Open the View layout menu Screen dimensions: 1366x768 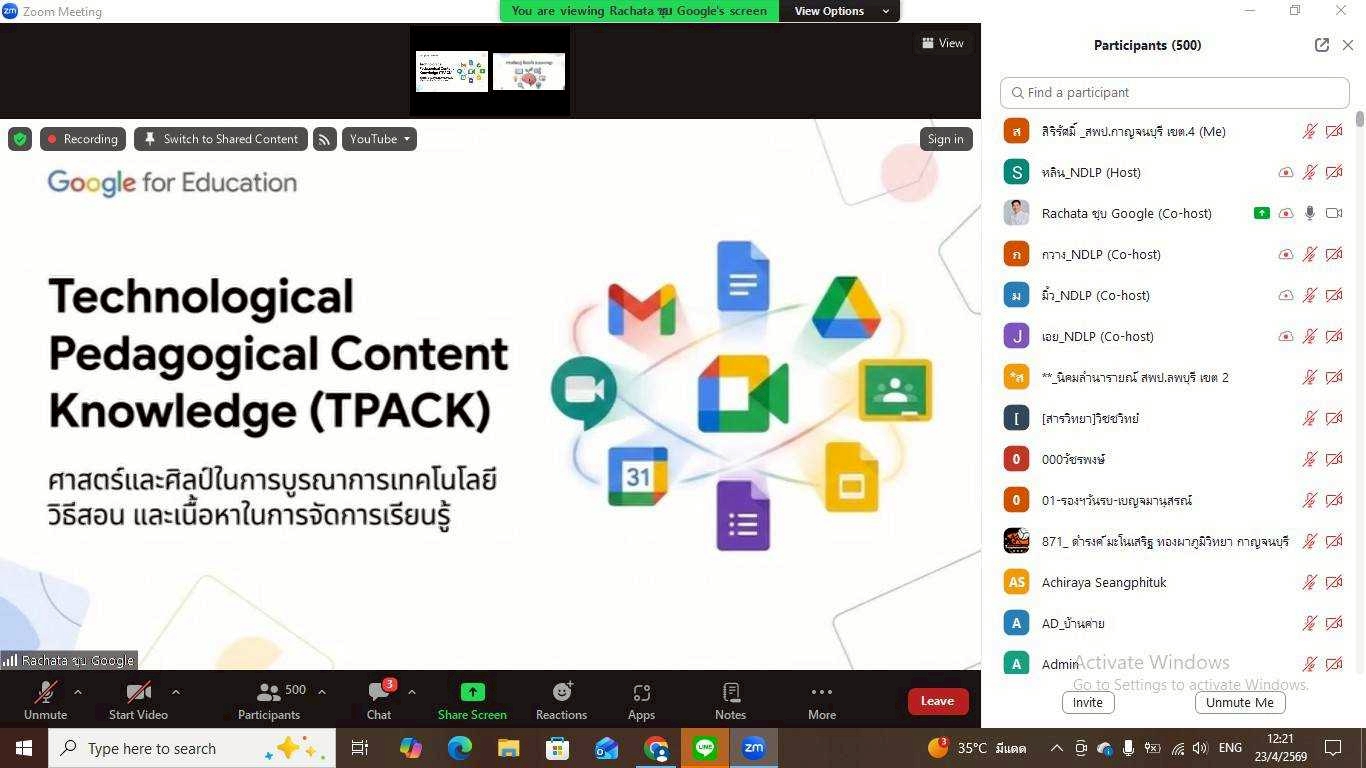[x=943, y=43]
